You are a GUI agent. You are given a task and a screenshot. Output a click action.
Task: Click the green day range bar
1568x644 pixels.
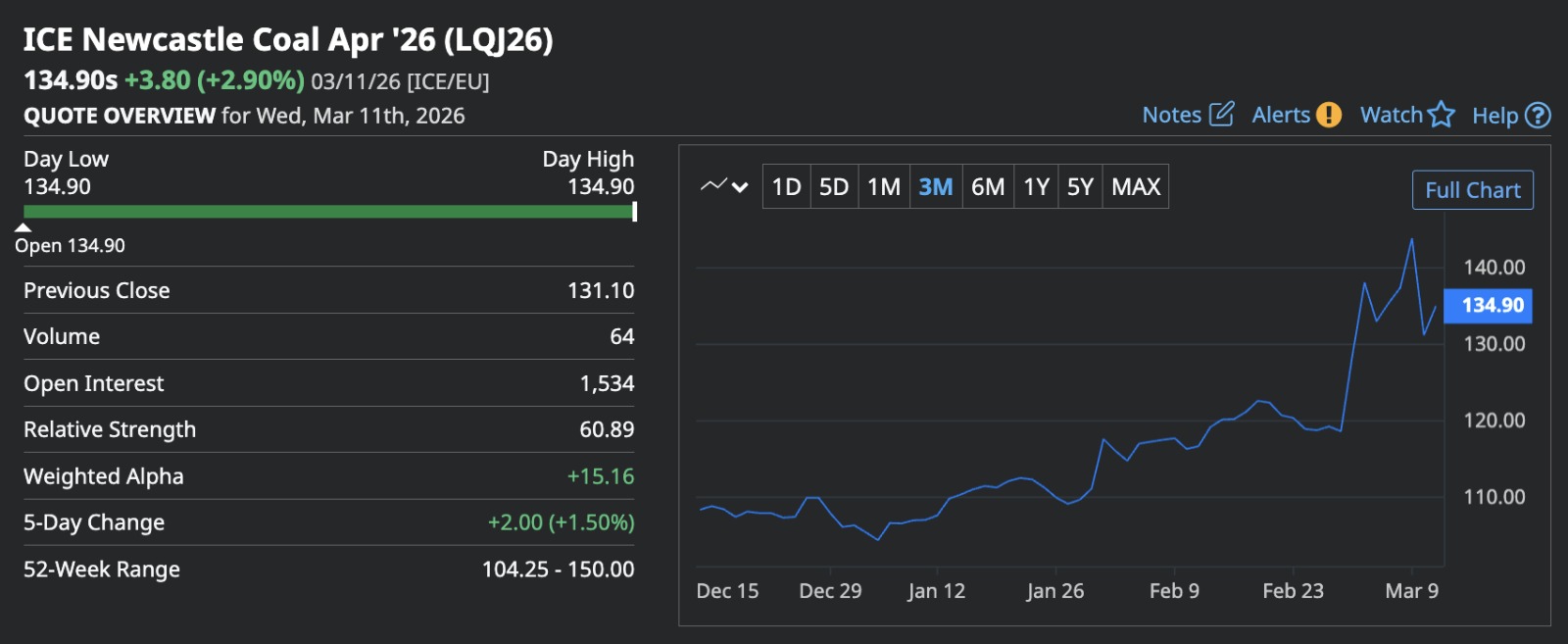click(328, 211)
